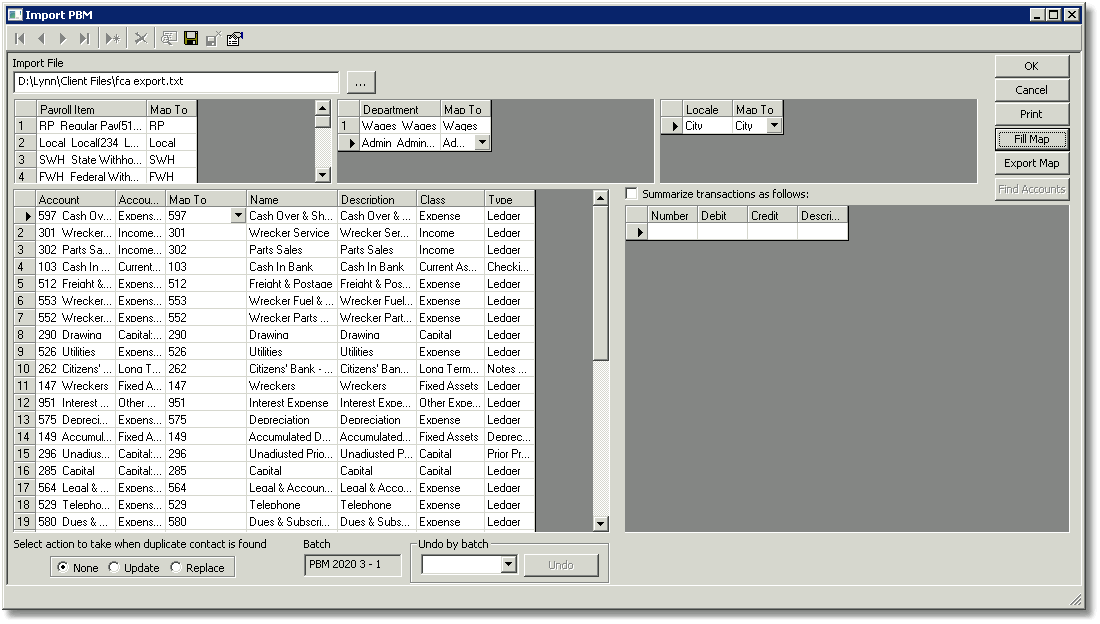Click the Export Map button
The height and width of the screenshot is (624, 1100).
tap(1031, 163)
